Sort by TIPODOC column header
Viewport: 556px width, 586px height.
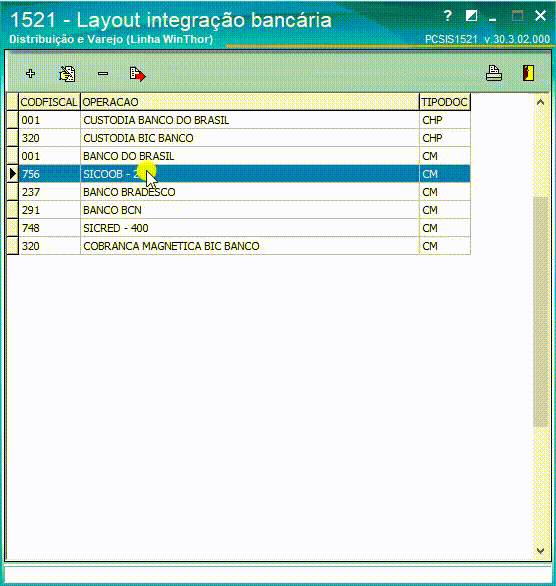[x=445, y=102]
